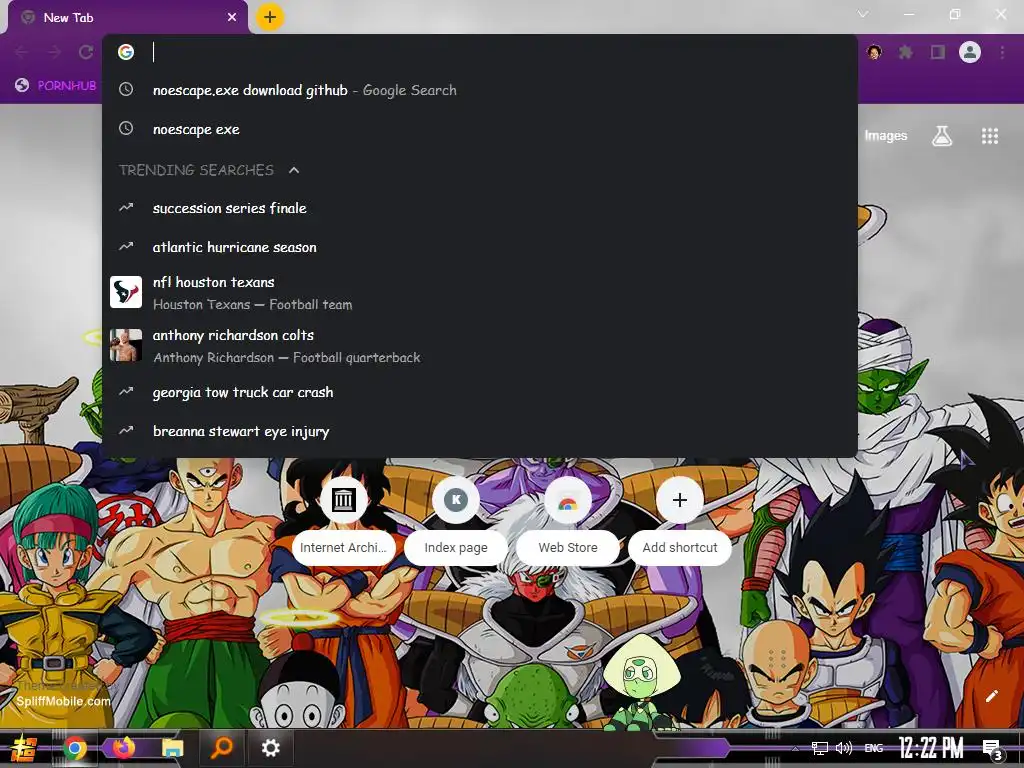Toggle the side panel icon

pyautogui.click(x=938, y=52)
